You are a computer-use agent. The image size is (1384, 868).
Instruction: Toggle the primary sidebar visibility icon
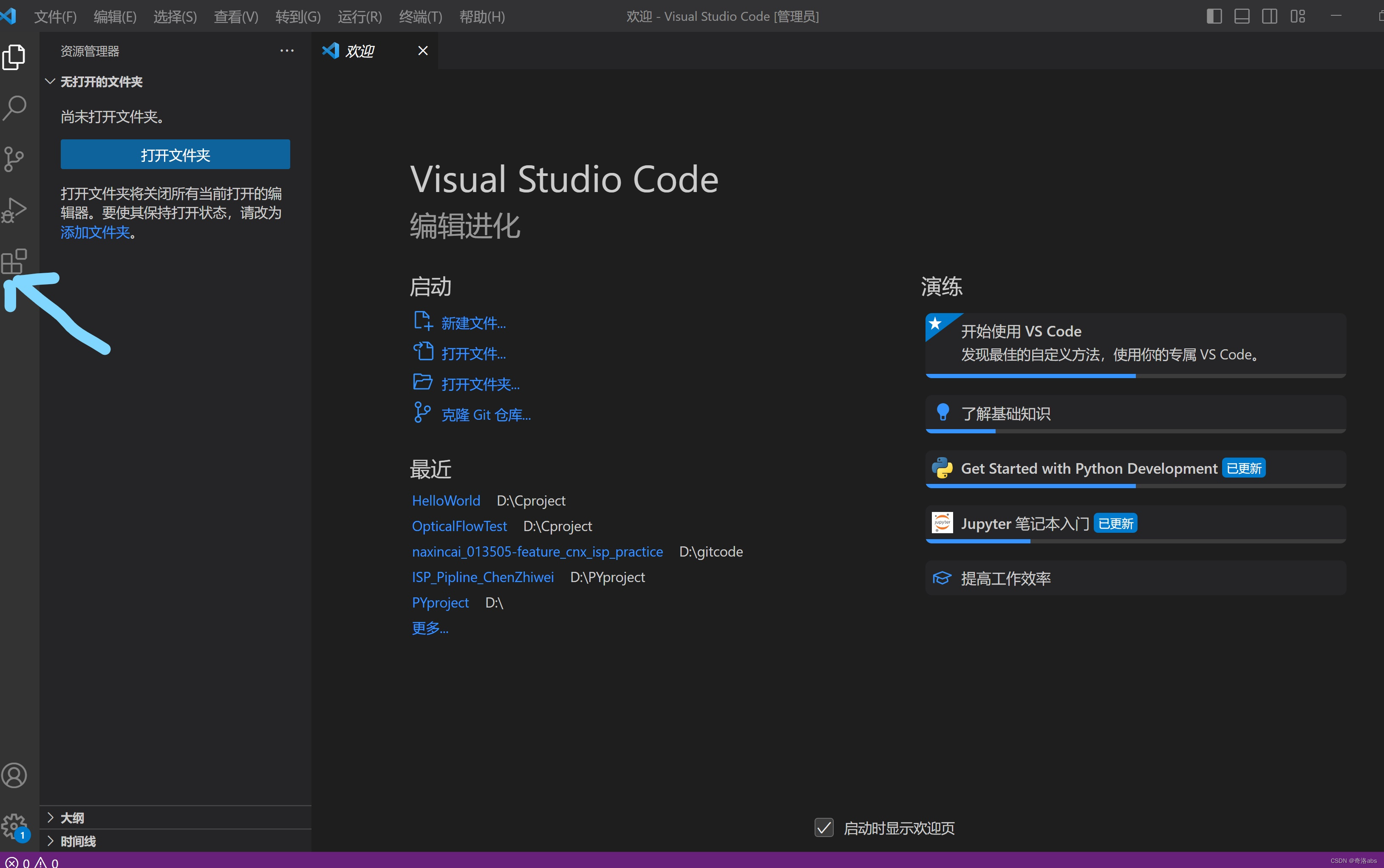1214,16
